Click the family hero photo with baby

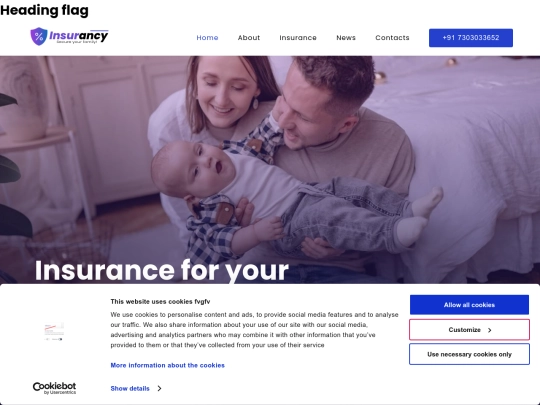[x=270, y=169]
